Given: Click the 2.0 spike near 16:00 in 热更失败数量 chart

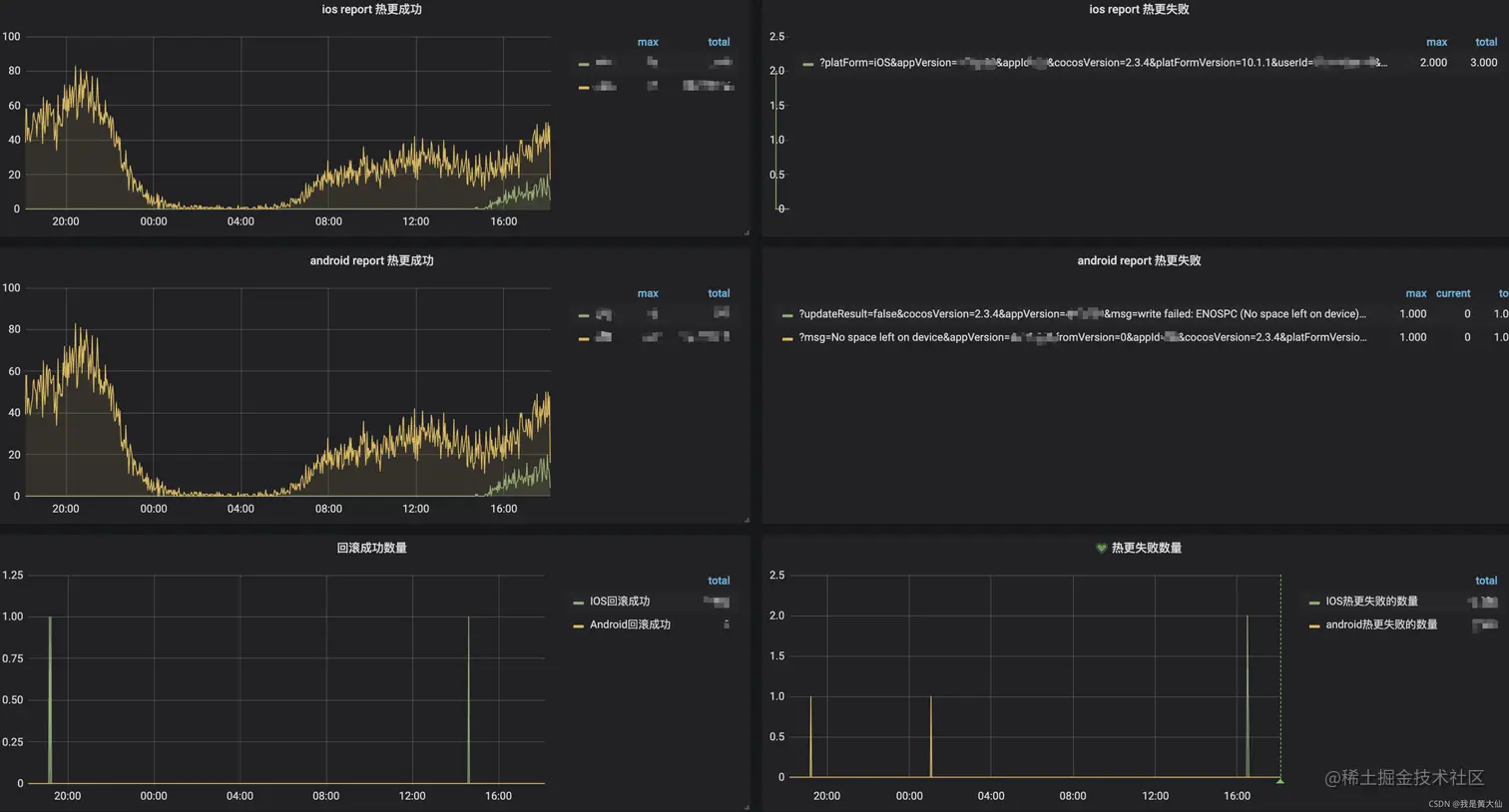Looking at the screenshot, I should coord(1247,695).
